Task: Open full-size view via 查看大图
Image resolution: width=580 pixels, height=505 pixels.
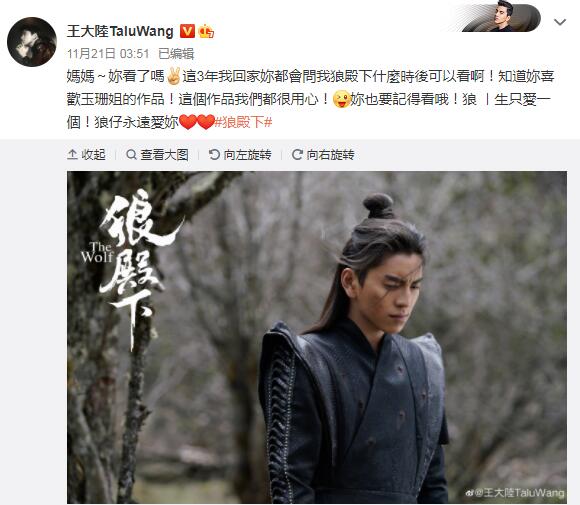Action: point(157,155)
